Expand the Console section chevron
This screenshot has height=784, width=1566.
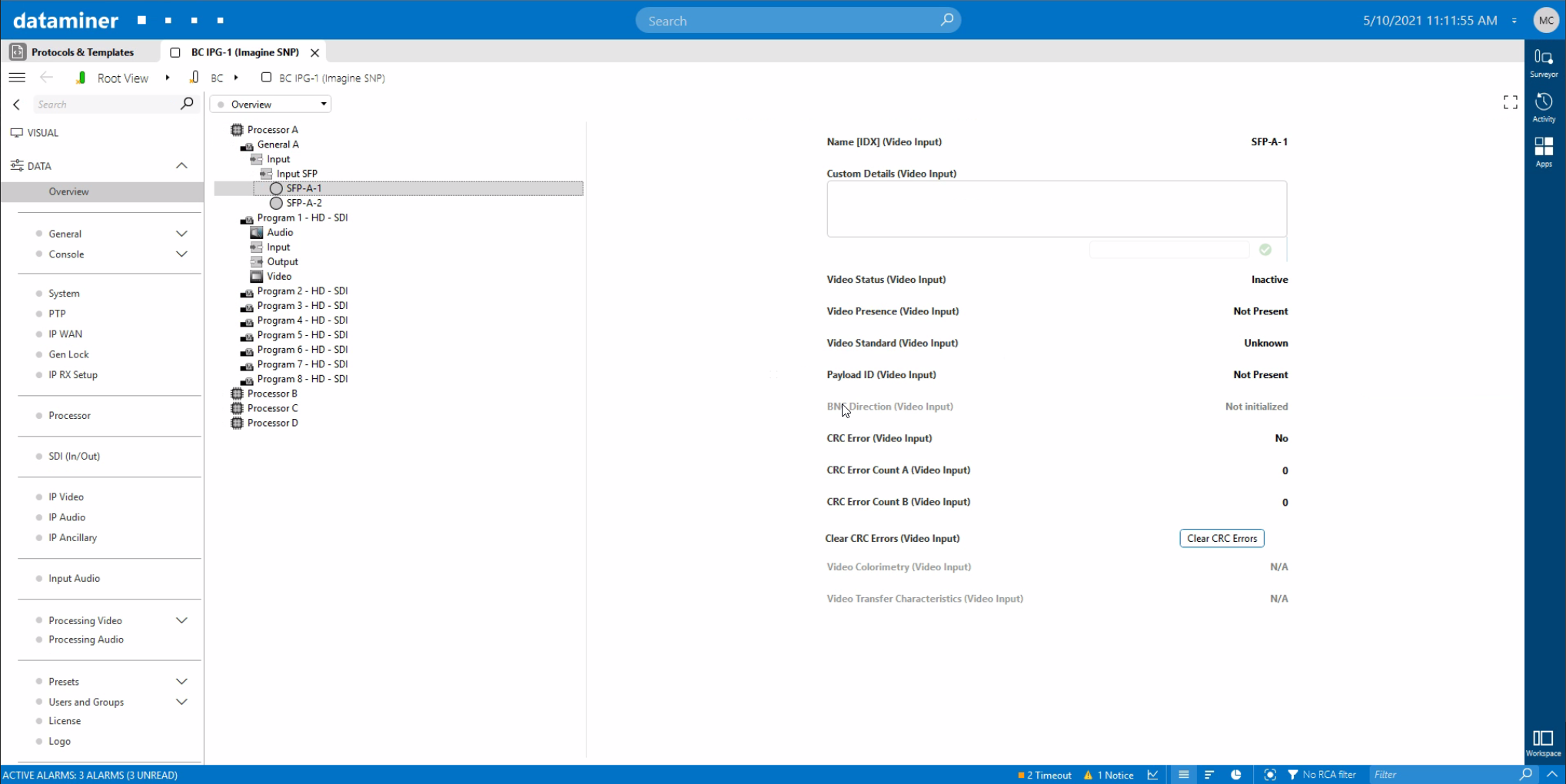point(181,254)
